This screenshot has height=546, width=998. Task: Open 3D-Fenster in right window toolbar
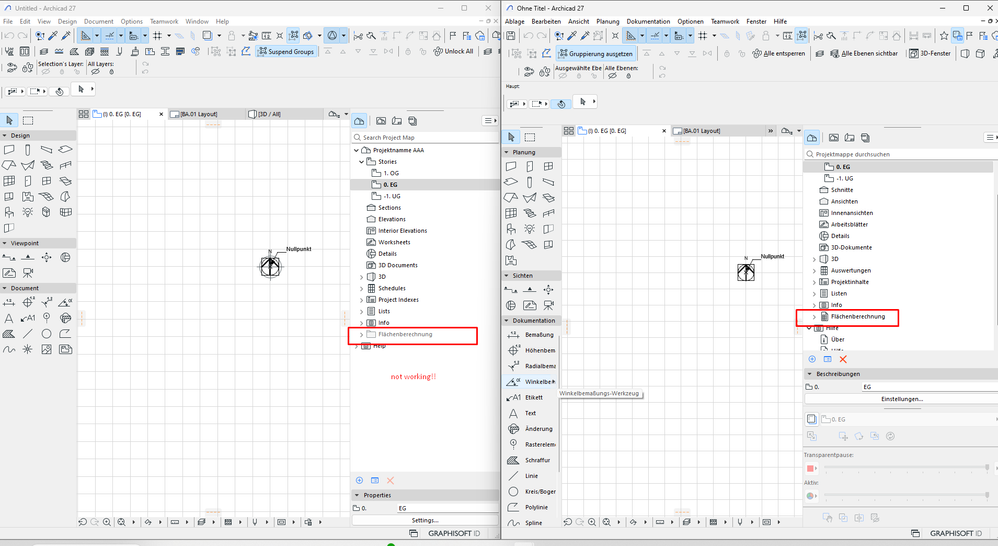click(x=930, y=53)
